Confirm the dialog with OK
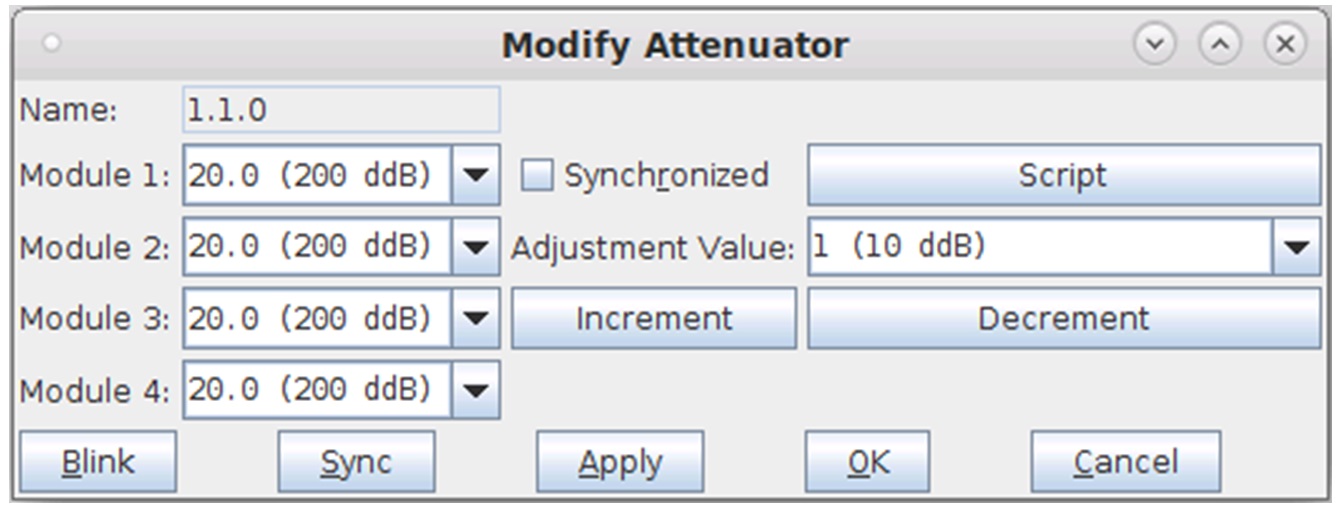Screen dimensions: 1339x505 867,462
